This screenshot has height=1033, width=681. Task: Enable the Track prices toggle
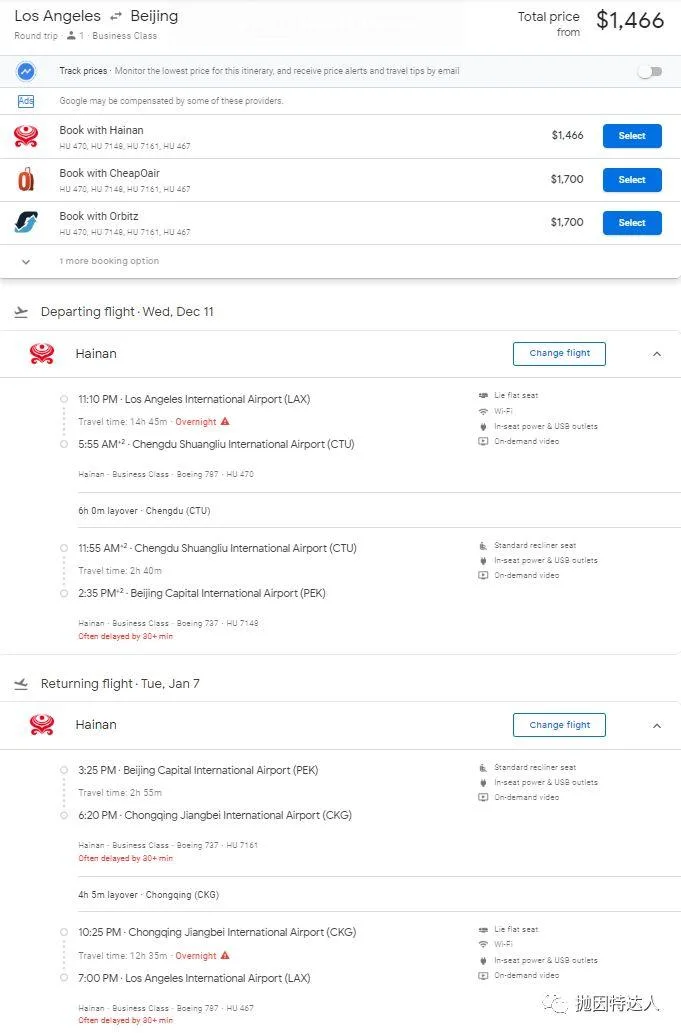(x=649, y=71)
